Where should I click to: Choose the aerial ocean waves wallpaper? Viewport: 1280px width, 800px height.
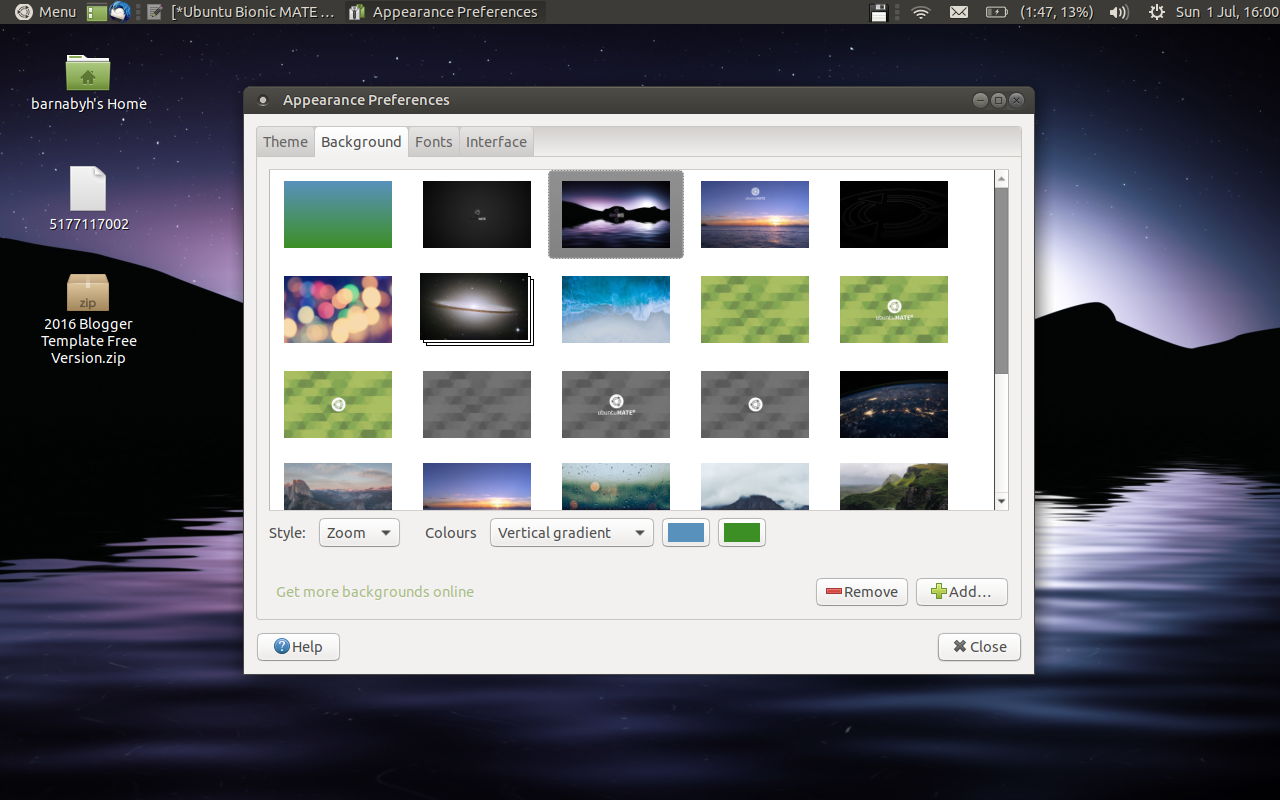(x=616, y=309)
